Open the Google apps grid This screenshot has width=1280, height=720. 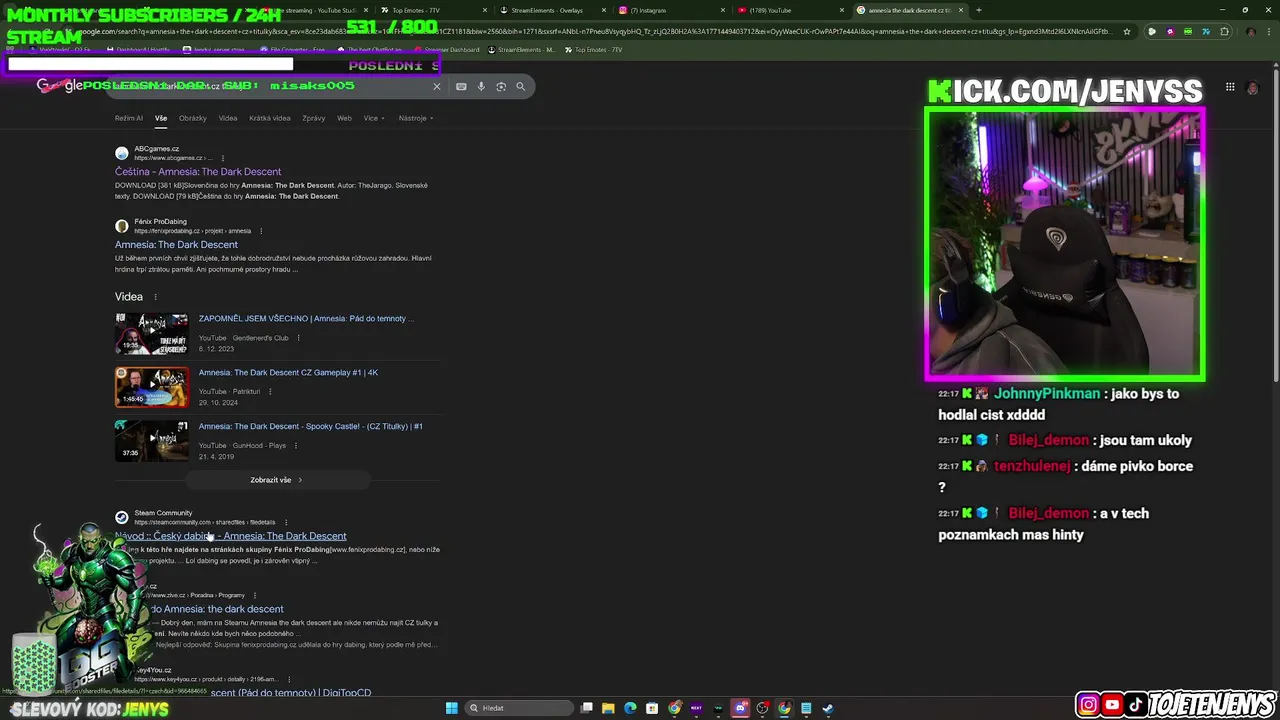click(1230, 87)
